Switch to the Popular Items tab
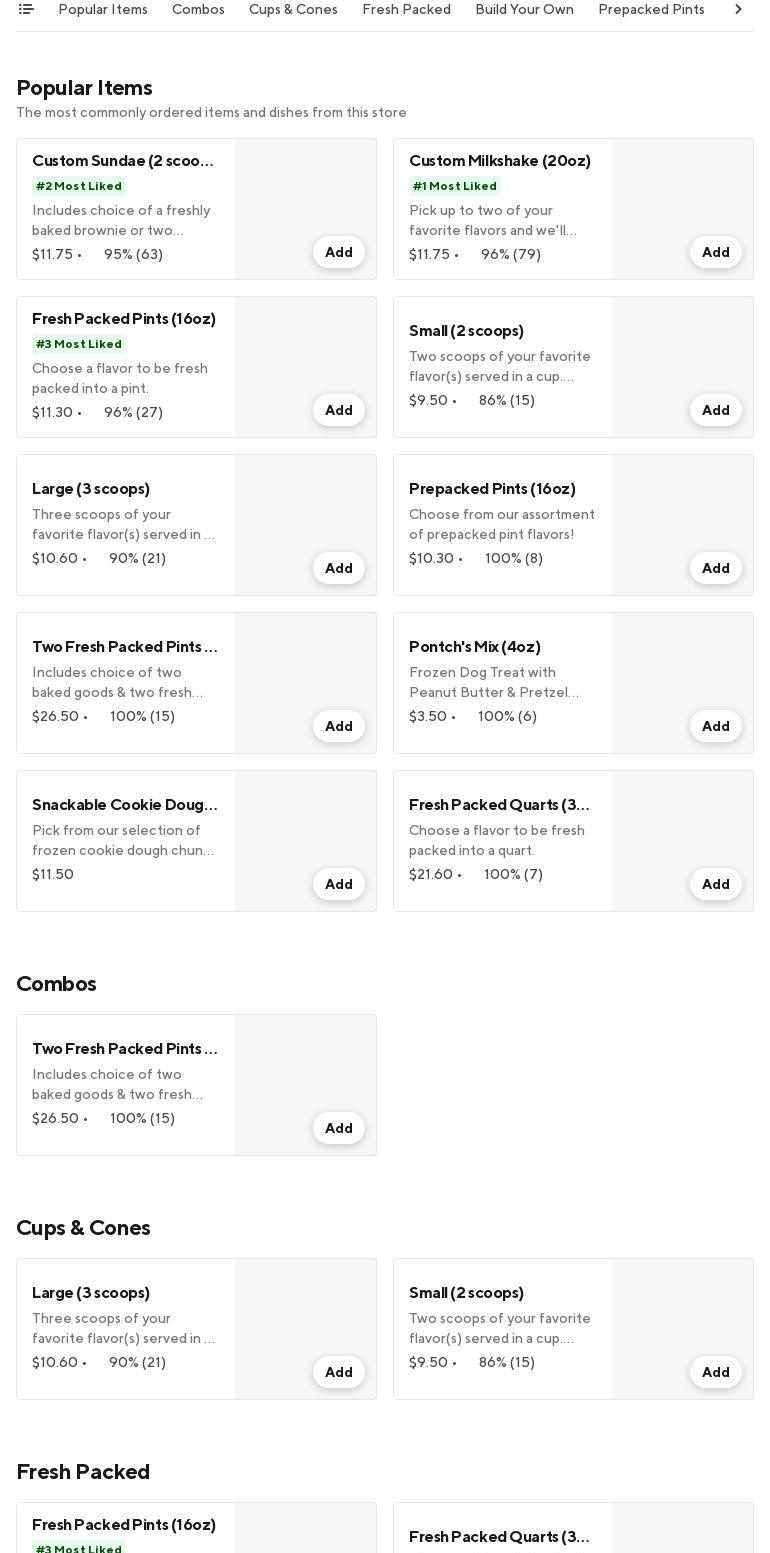The height and width of the screenshot is (1553, 770). pyautogui.click(x=103, y=9)
